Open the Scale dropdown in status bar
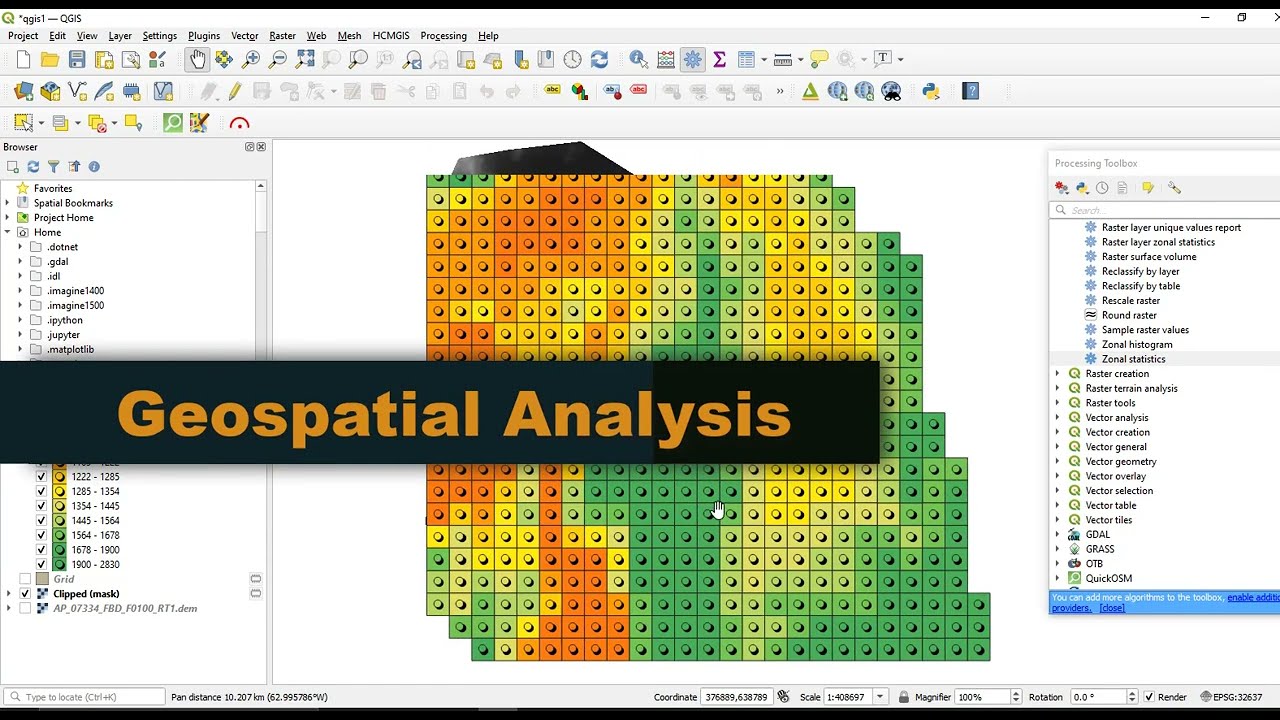The width and height of the screenshot is (1280, 720). coord(880,697)
